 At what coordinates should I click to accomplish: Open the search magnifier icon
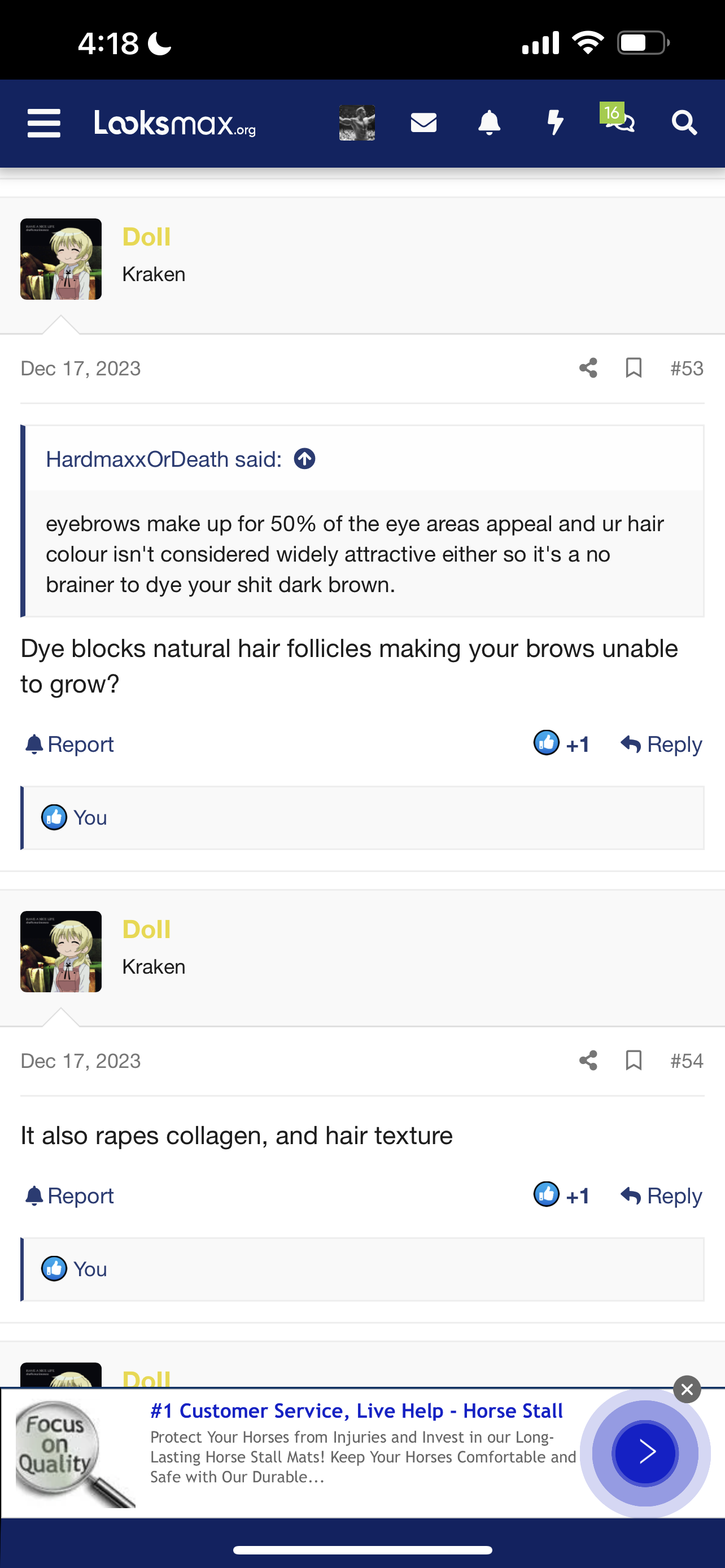click(x=684, y=123)
